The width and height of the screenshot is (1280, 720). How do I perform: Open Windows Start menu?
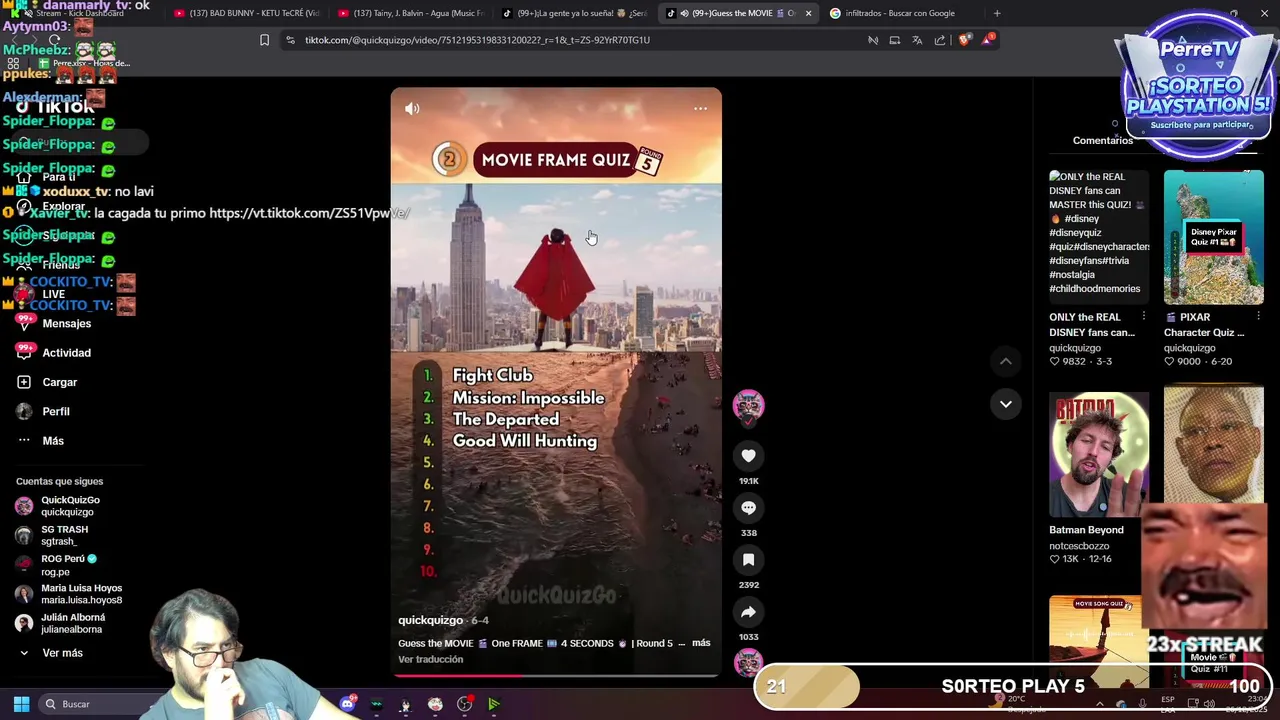21,704
